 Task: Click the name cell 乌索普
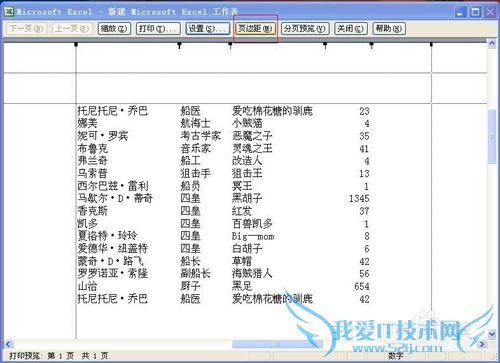93,173
